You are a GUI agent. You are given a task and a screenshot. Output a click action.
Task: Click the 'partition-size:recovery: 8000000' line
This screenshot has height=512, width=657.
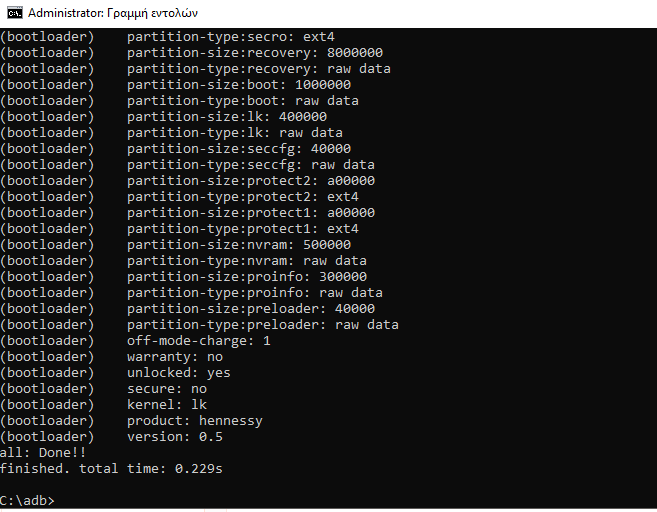254,52
